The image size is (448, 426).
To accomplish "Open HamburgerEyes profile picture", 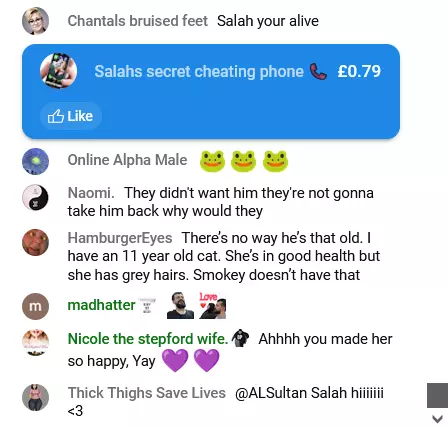I will pyautogui.click(x=35, y=242).
